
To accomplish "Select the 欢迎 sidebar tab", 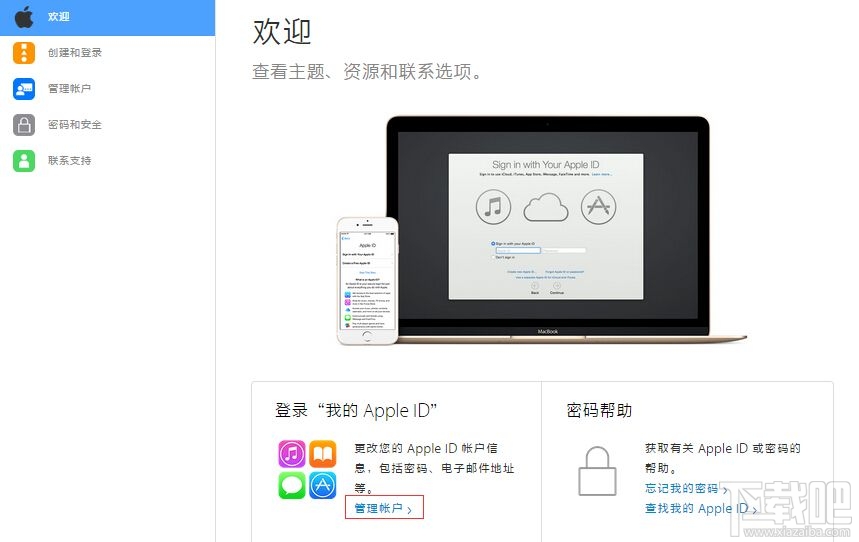I will 107,18.
